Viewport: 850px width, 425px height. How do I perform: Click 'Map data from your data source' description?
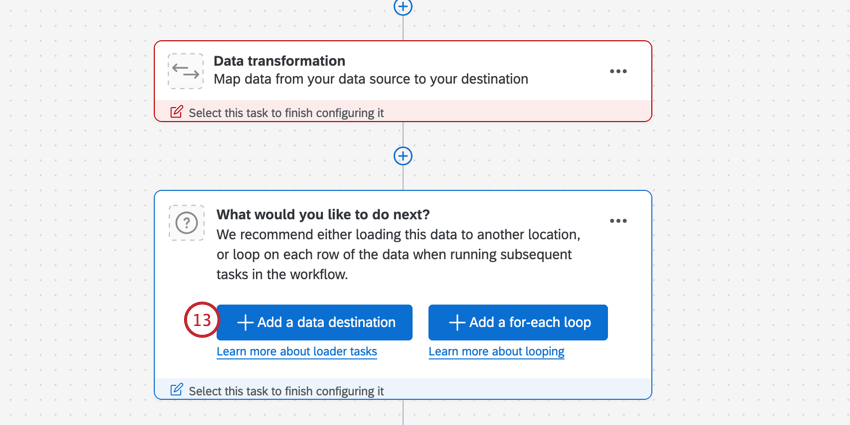(x=370, y=79)
